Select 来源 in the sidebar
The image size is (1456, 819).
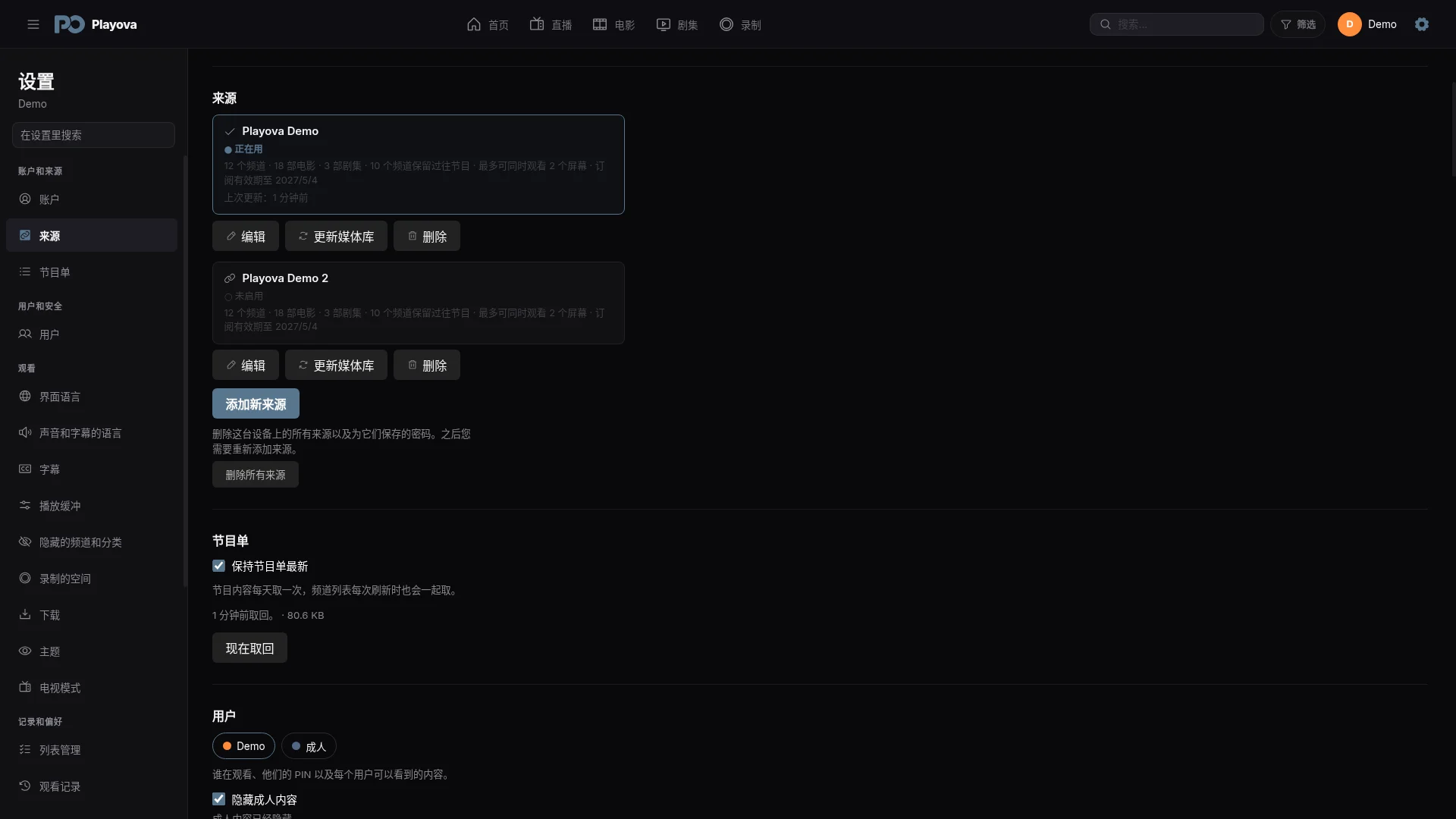coord(92,236)
